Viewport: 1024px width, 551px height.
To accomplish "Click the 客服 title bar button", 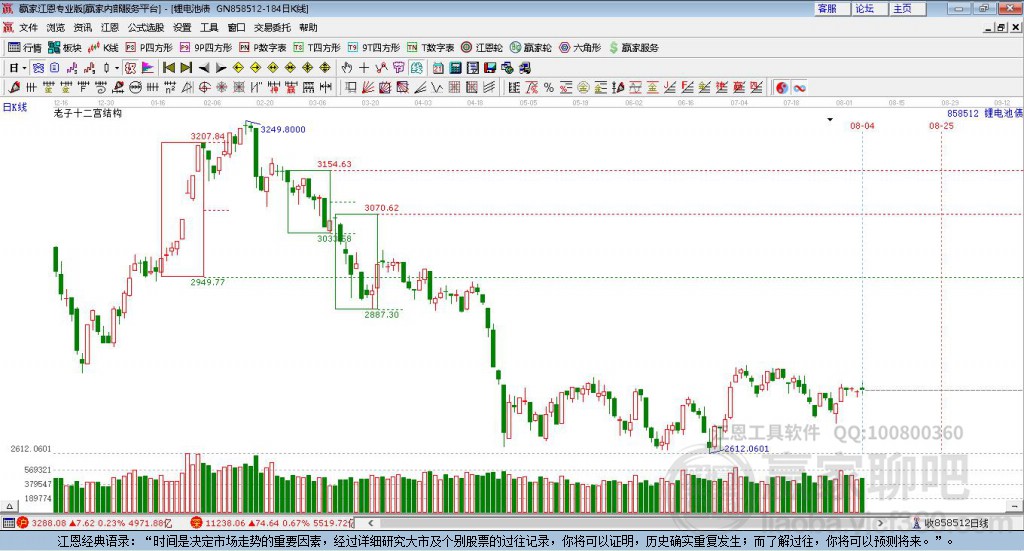I will 832,8.
